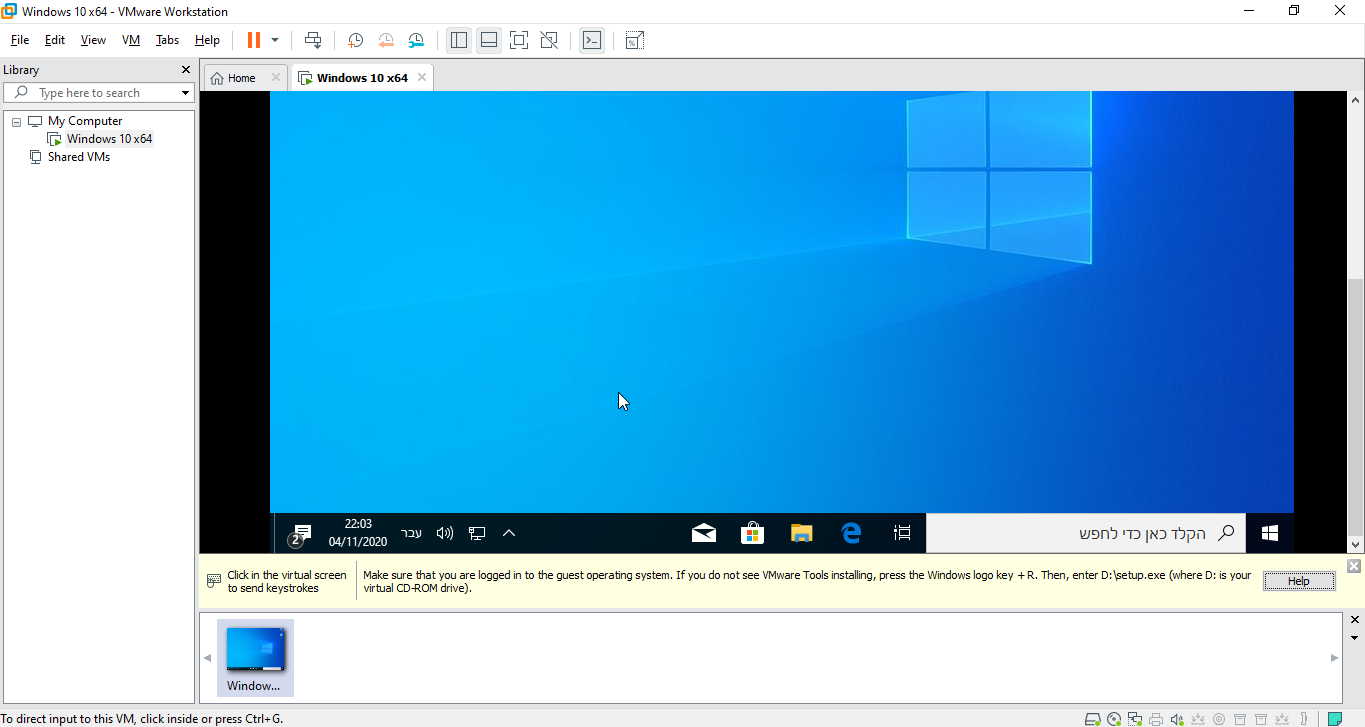Click the guest network tray icon
This screenshot has height=727, width=1365.
point(477,533)
